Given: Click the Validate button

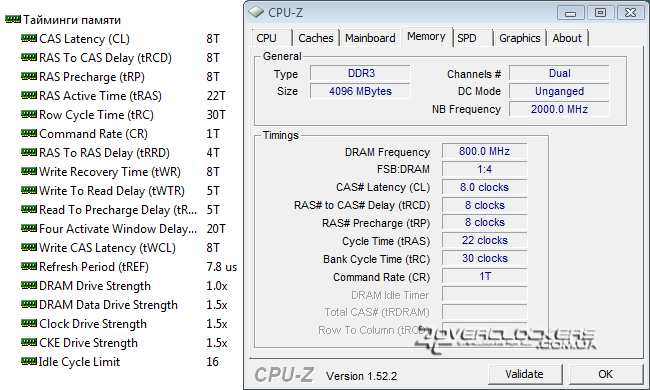Looking at the screenshot, I should click(x=525, y=374).
